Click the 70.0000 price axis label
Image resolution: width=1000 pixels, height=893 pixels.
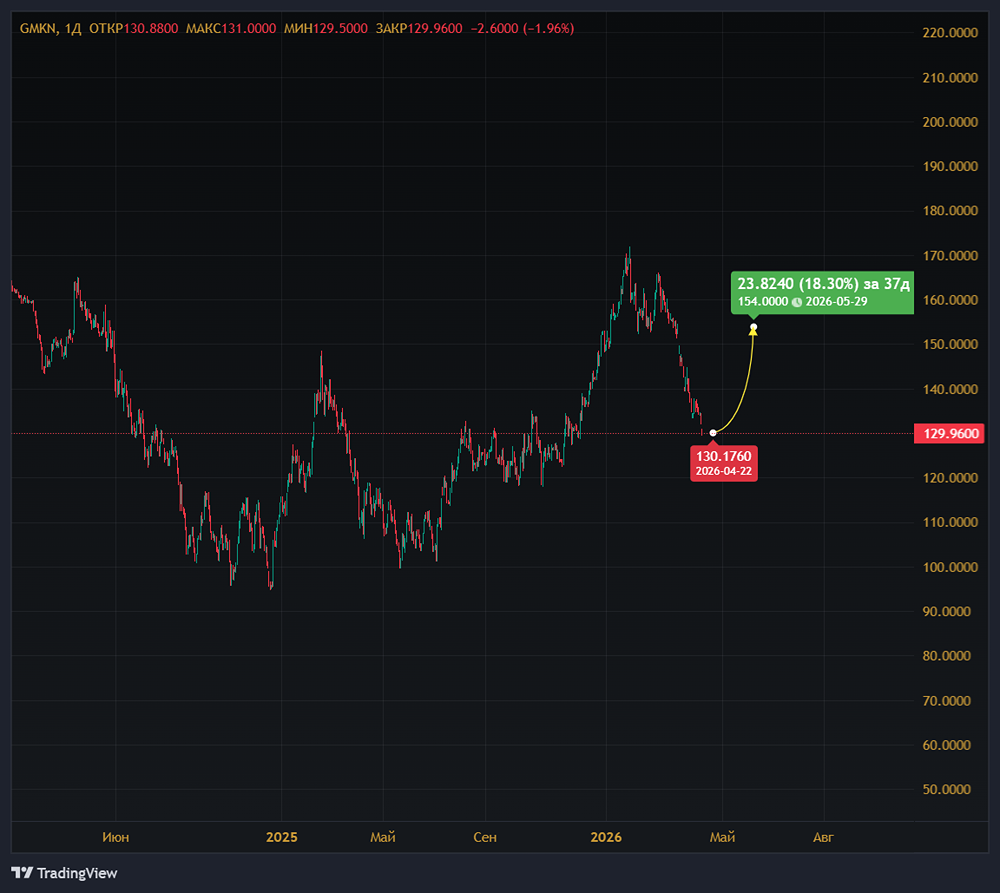(947, 701)
